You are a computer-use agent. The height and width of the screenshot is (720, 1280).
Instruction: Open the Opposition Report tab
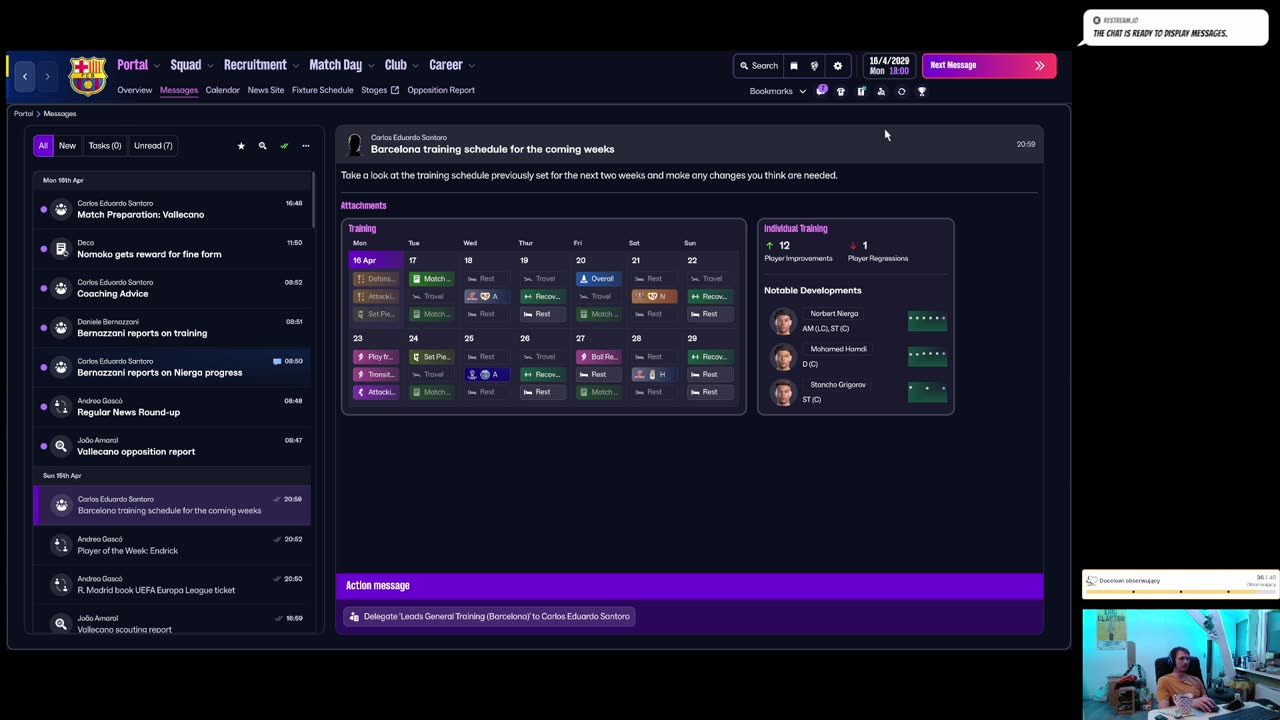pos(441,90)
